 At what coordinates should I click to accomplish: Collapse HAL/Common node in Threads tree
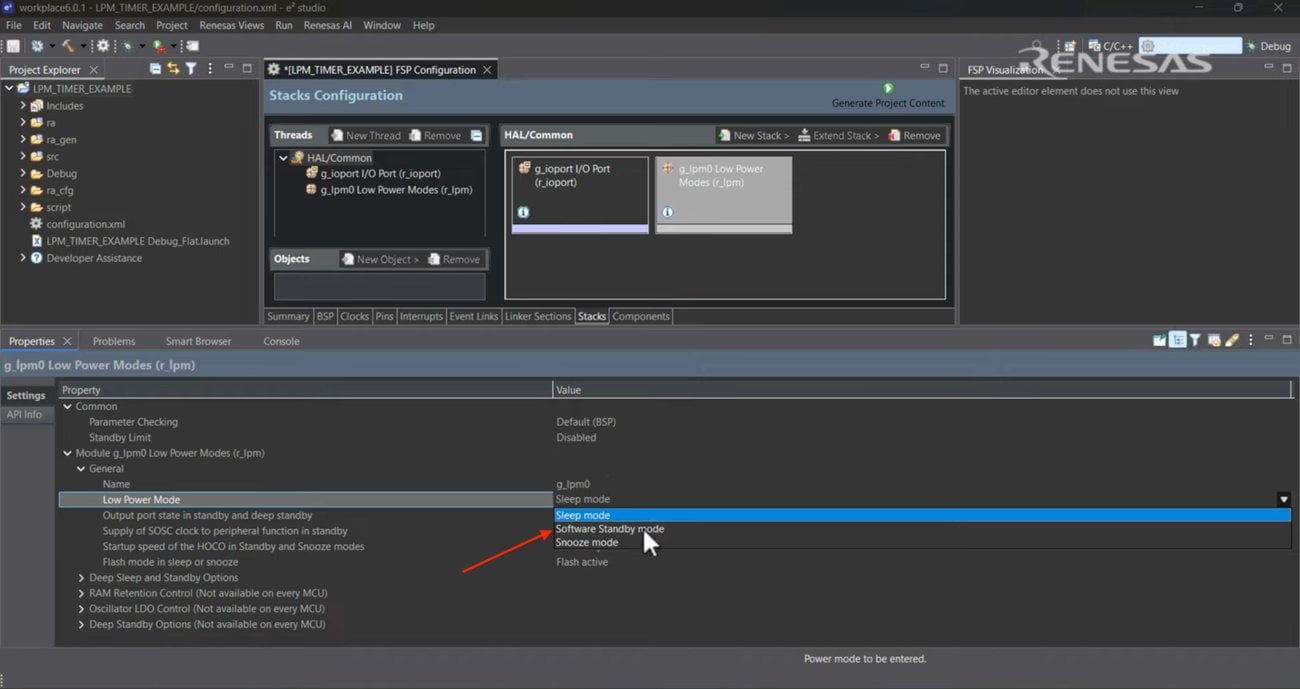point(284,158)
